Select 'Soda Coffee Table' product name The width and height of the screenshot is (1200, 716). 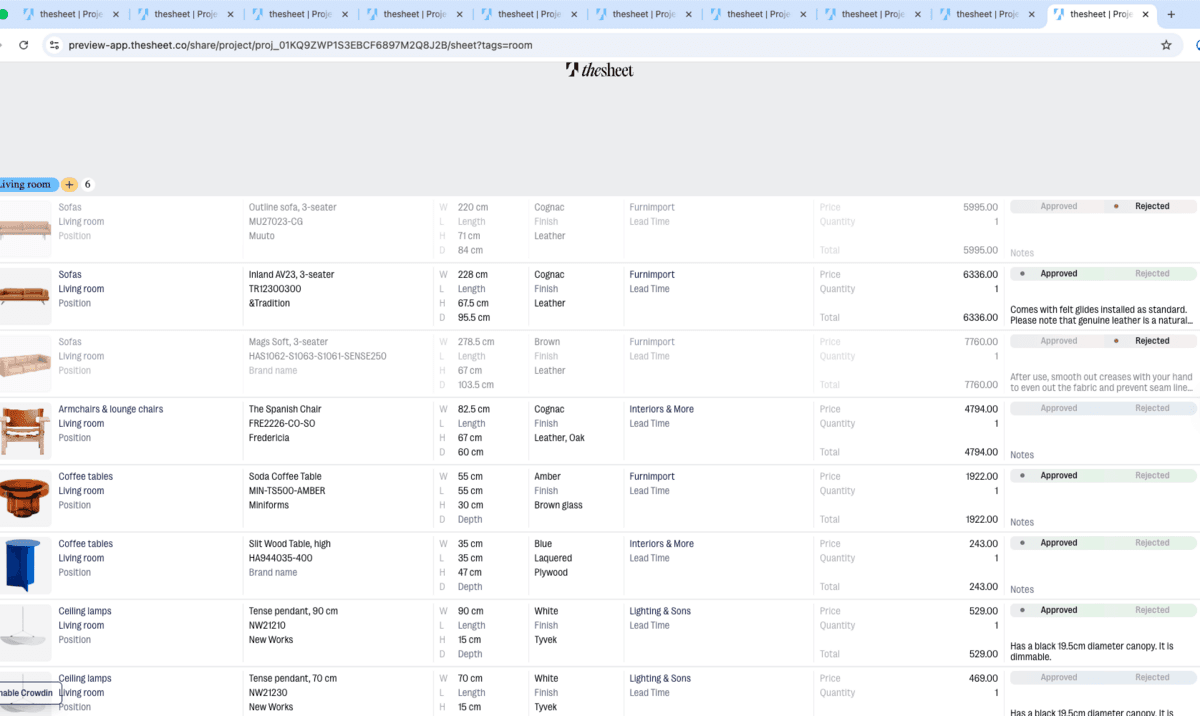[x=286, y=476]
